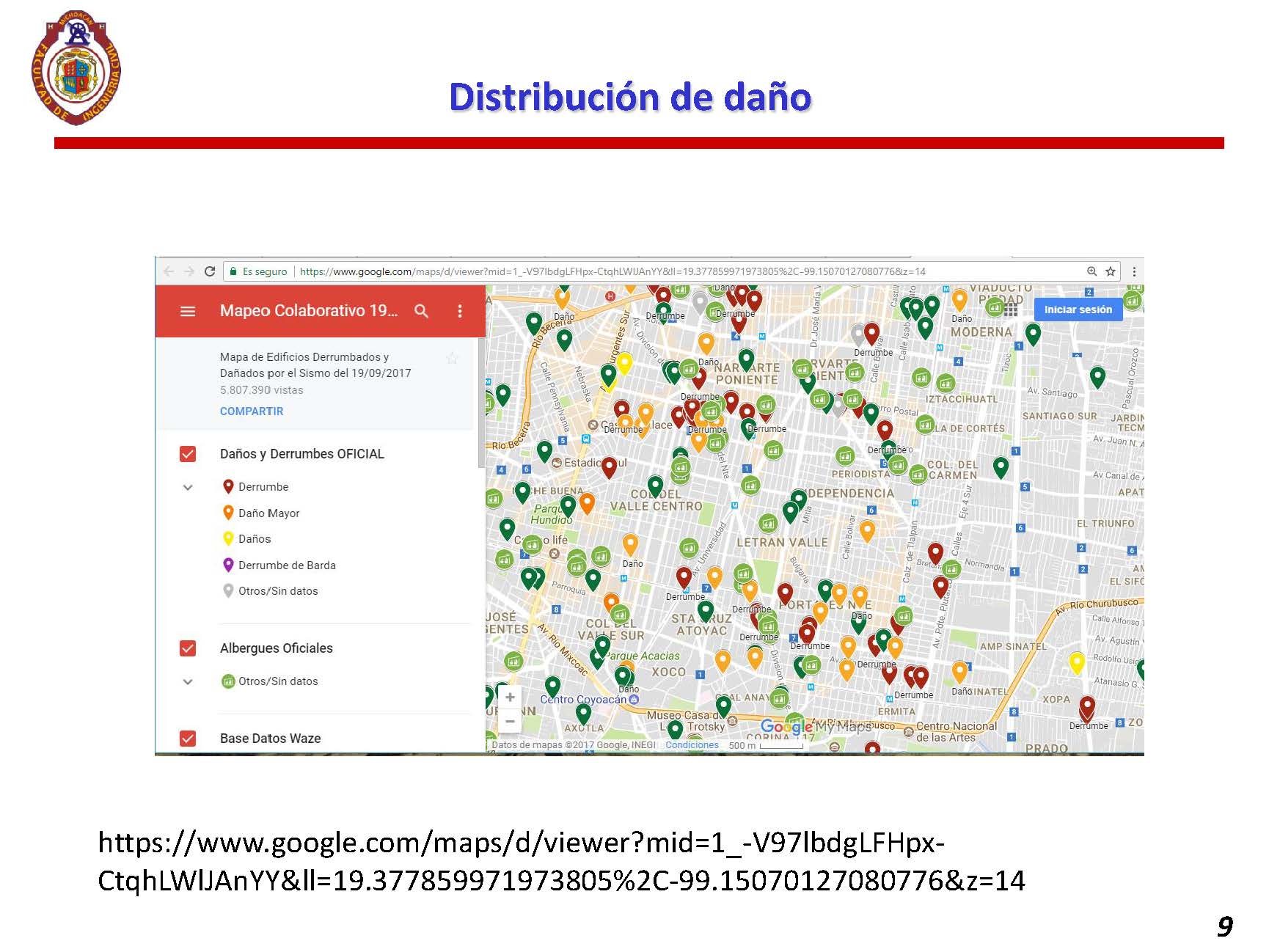The height and width of the screenshot is (952, 1269).
Task: Bookmark this page with the star
Action: [1111, 271]
